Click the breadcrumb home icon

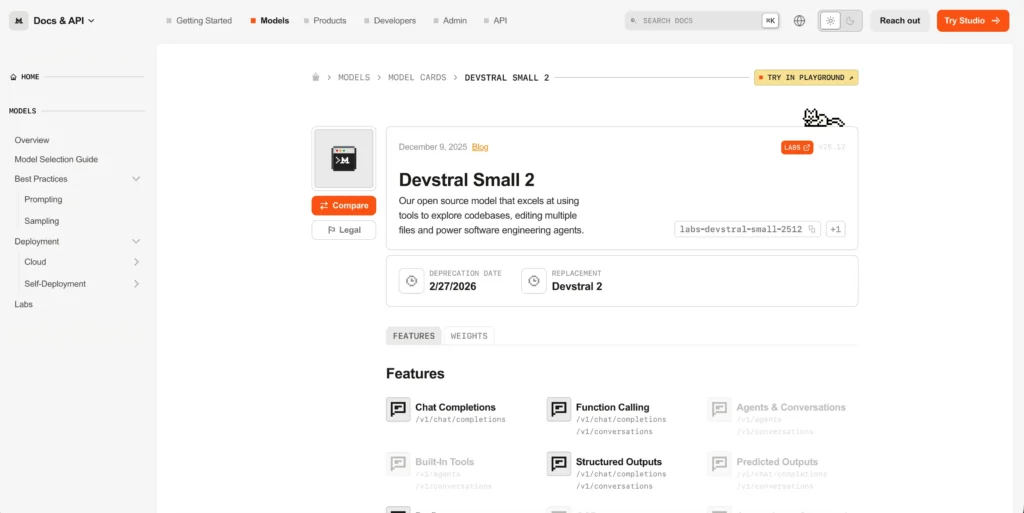point(316,78)
